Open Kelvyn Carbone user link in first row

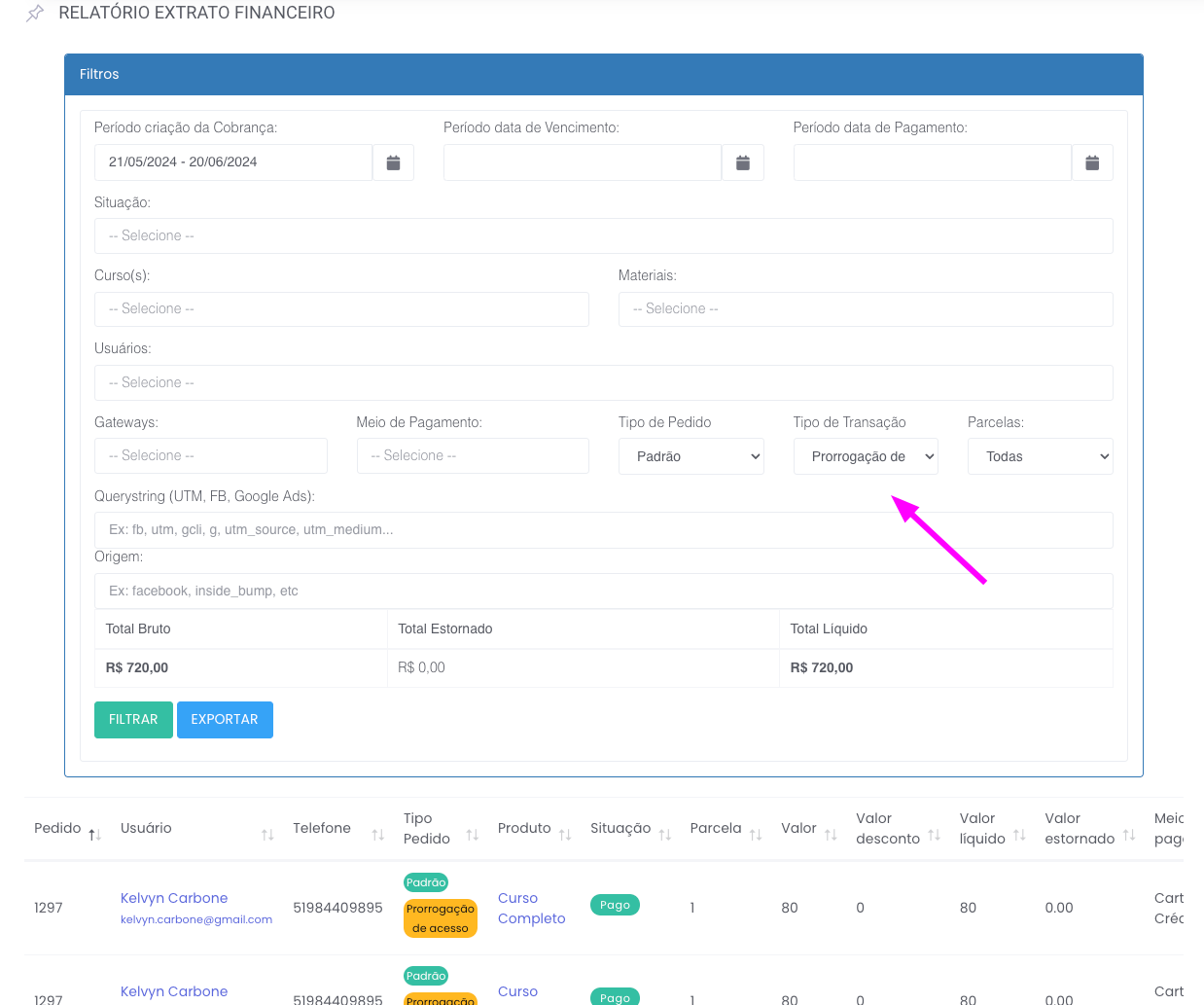pos(174,898)
